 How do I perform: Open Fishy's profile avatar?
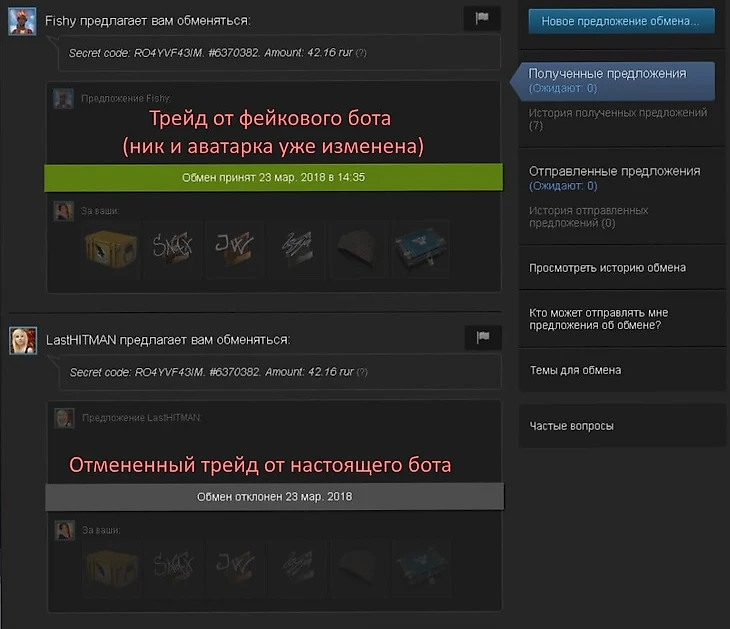tap(22, 21)
